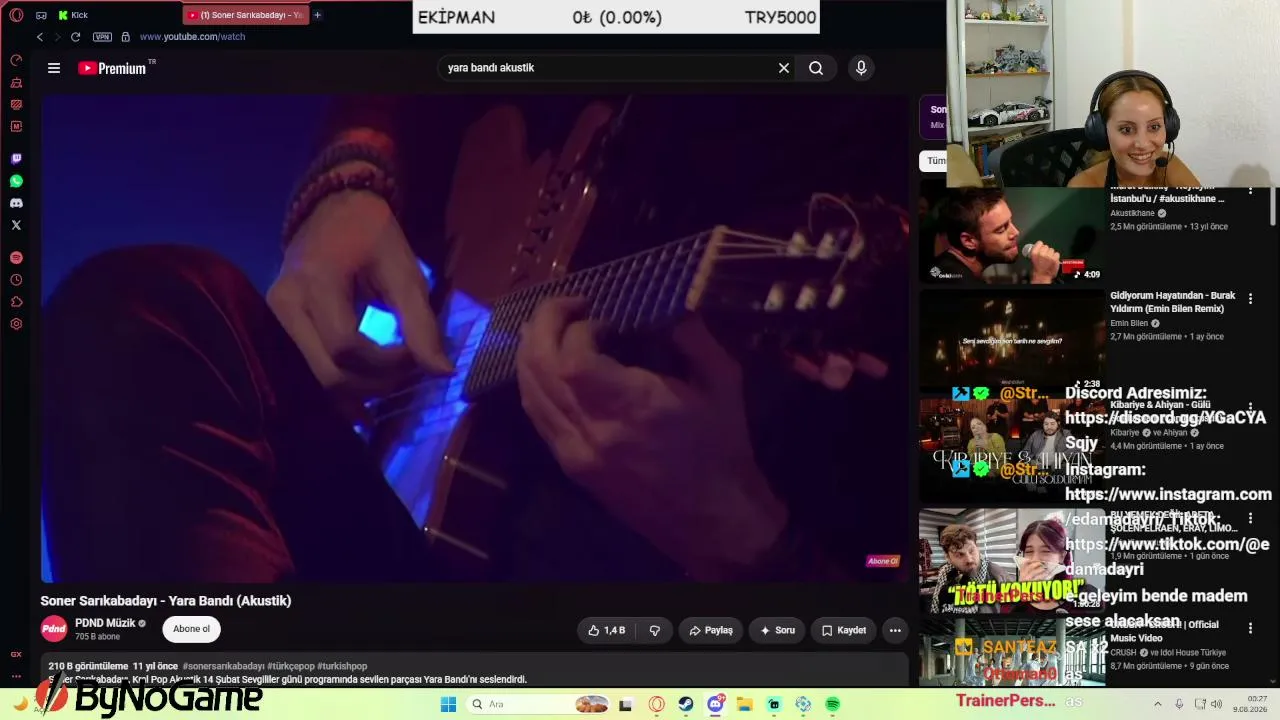Screen dimensions: 1280x720
Task: Open the PDND Müzik channel avatar
Action: pyautogui.click(x=54, y=629)
